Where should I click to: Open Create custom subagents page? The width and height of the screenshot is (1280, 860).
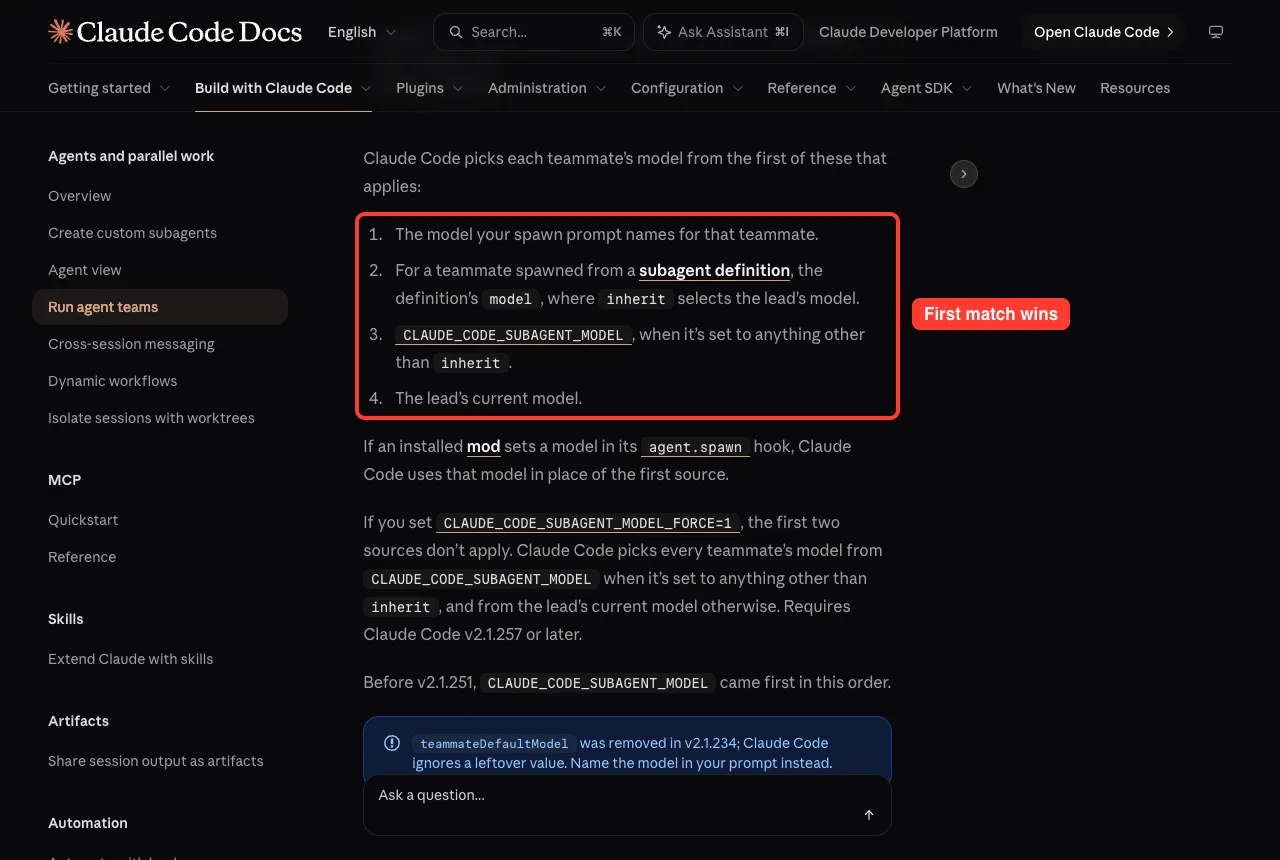pos(132,233)
